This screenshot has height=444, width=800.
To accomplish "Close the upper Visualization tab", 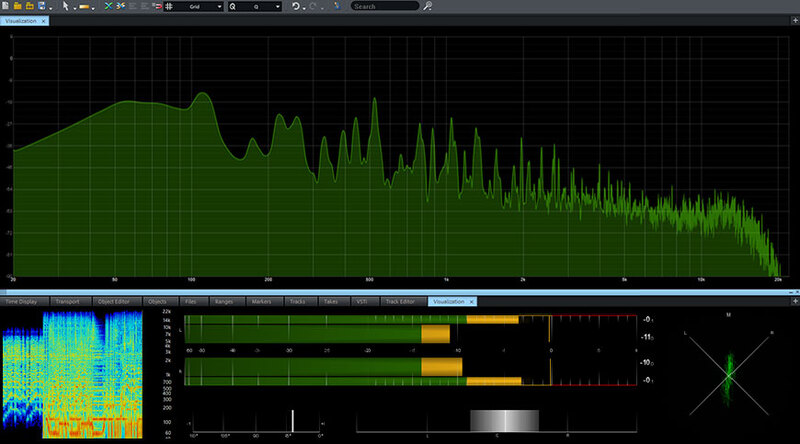I will tap(44, 20).
